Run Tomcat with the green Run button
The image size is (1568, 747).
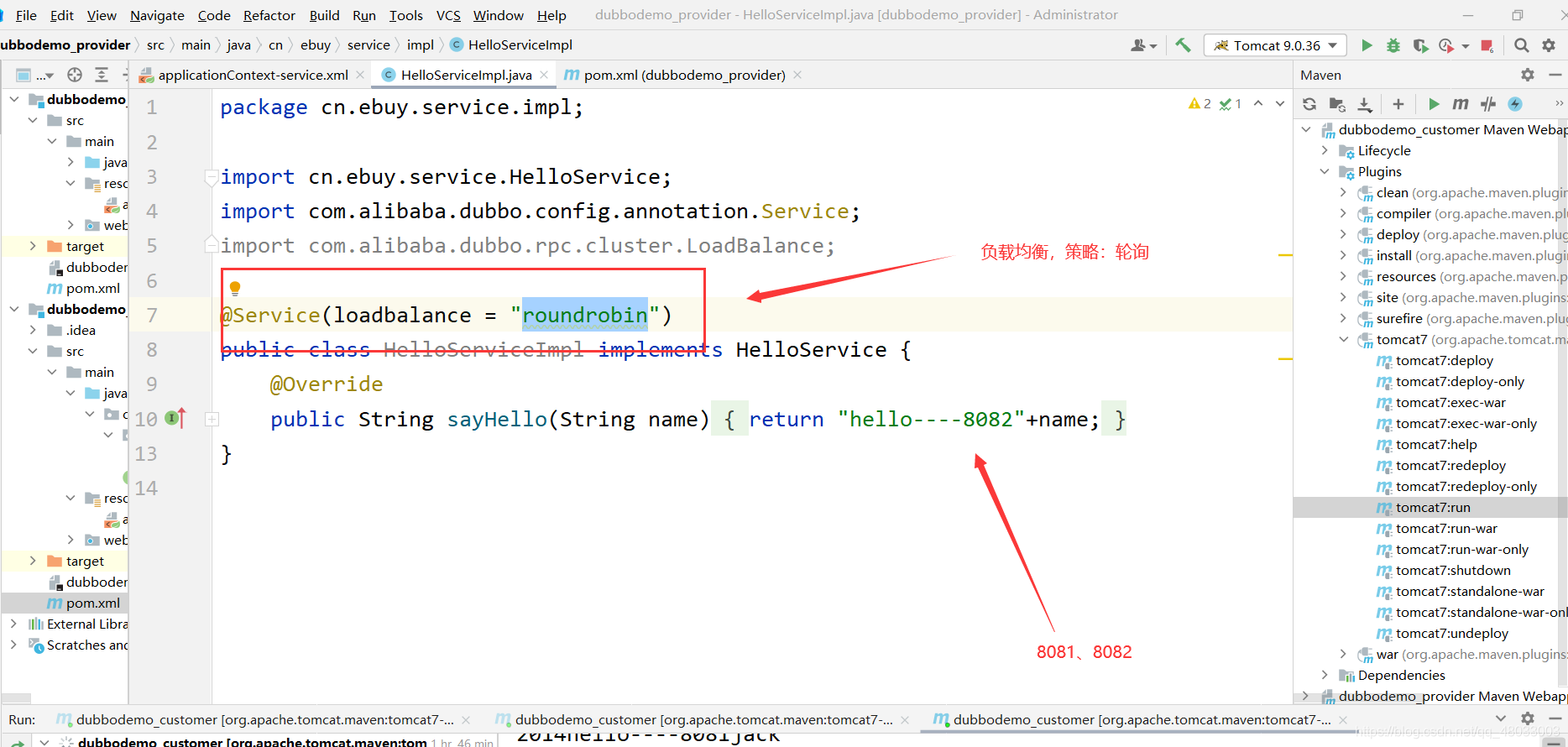pos(1367,45)
